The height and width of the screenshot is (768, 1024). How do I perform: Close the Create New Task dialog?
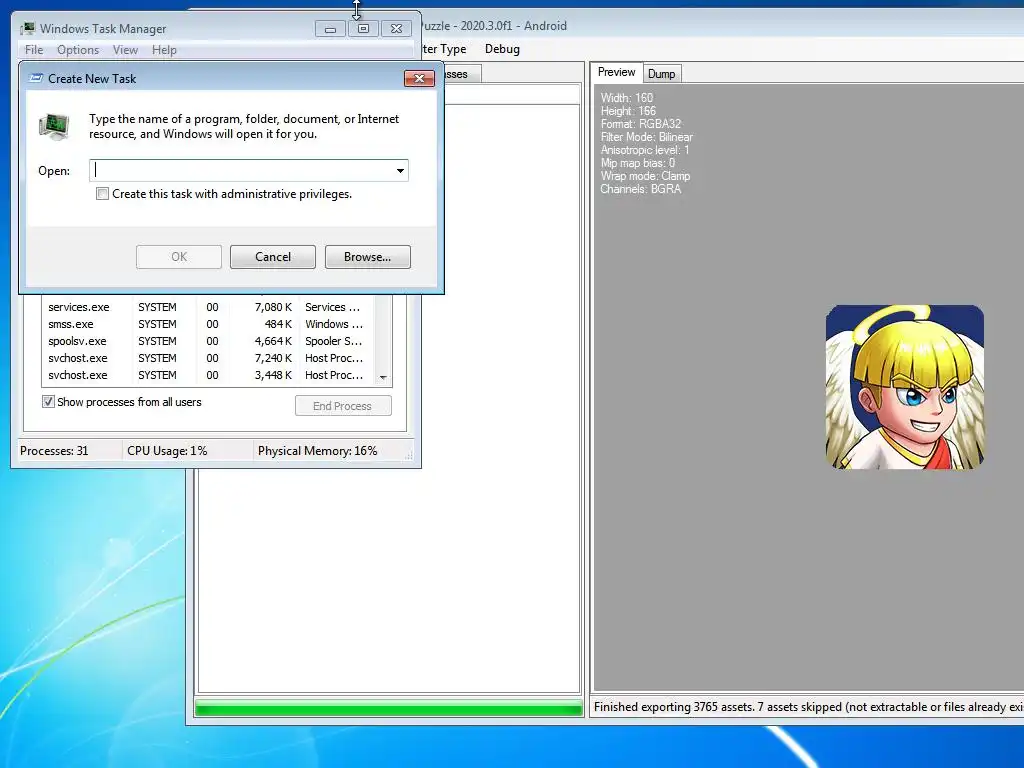tap(419, 78)
